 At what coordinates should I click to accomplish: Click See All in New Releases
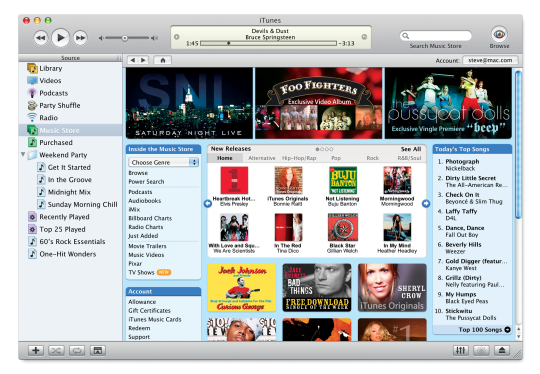point(411,149)
